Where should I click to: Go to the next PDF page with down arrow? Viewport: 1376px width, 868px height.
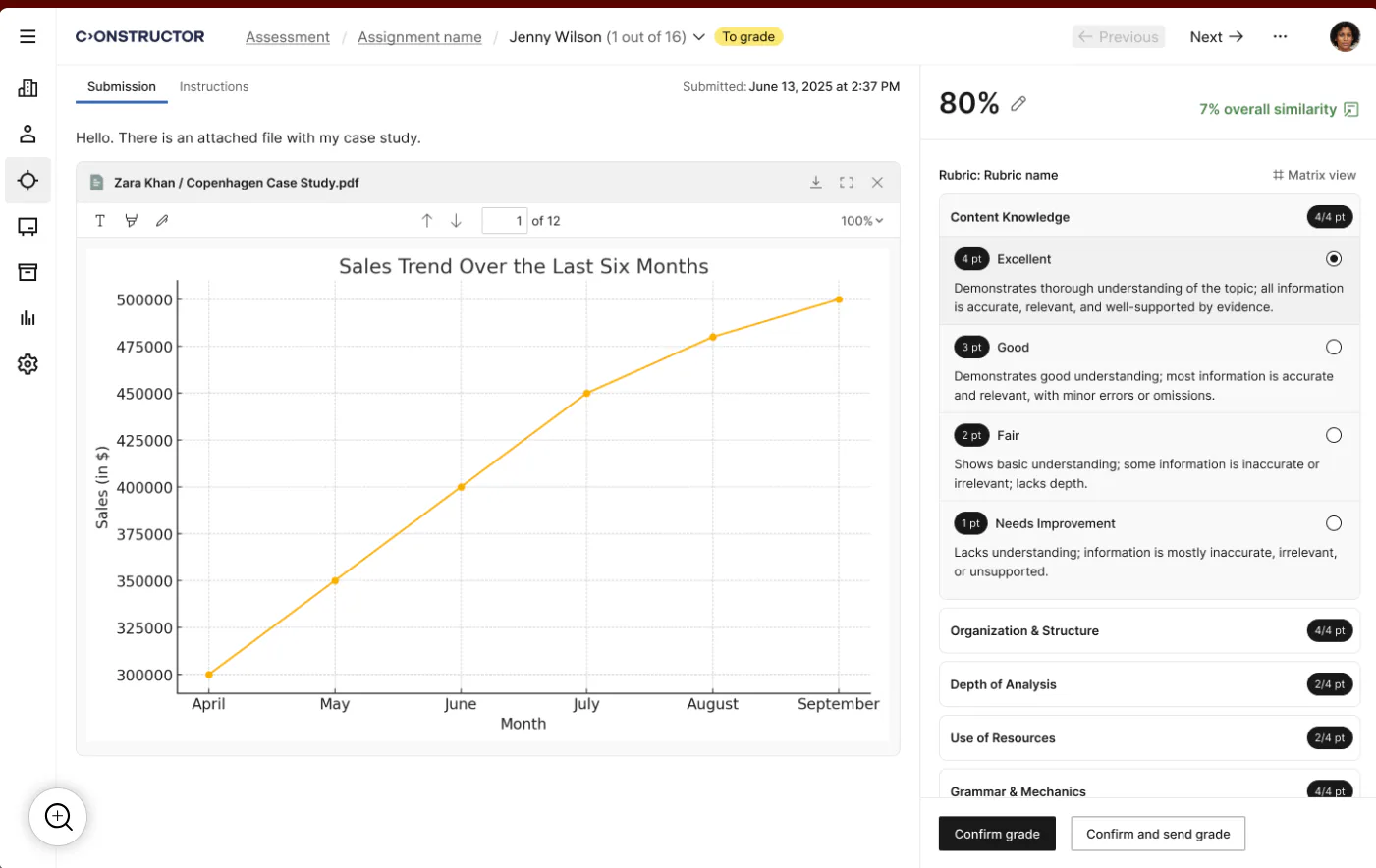(456, 221)
